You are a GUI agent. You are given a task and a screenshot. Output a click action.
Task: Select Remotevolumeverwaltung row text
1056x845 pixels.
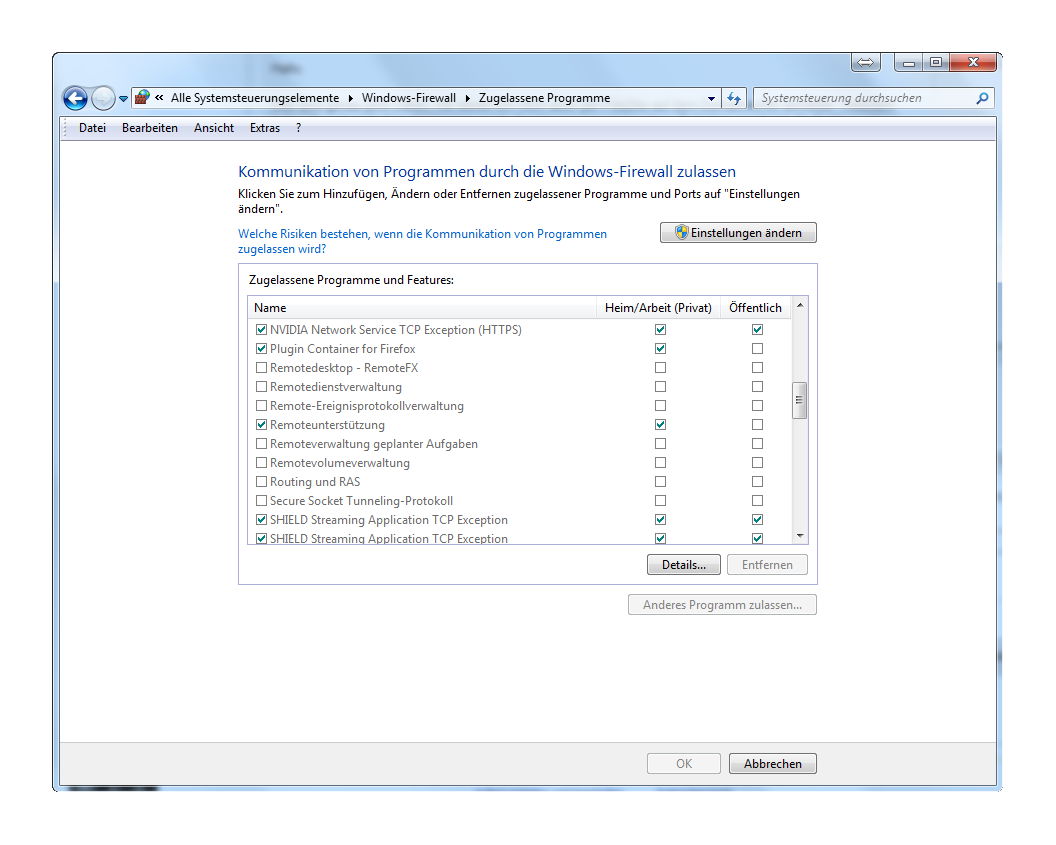pos(340,463)
